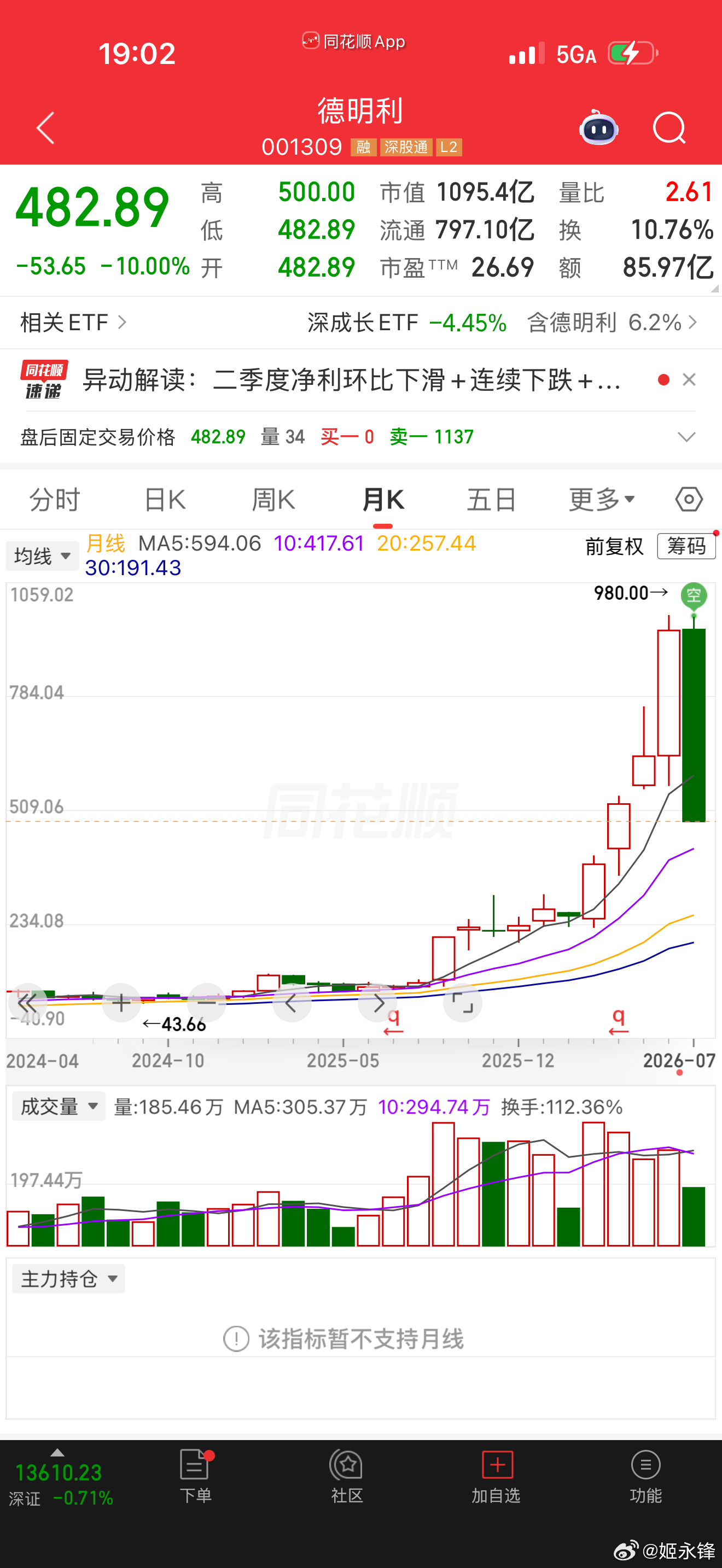Read the 异动解读 news headline
Image resolution: width=722 pixels, height=1568 pixels.
(x=351, y=380)
